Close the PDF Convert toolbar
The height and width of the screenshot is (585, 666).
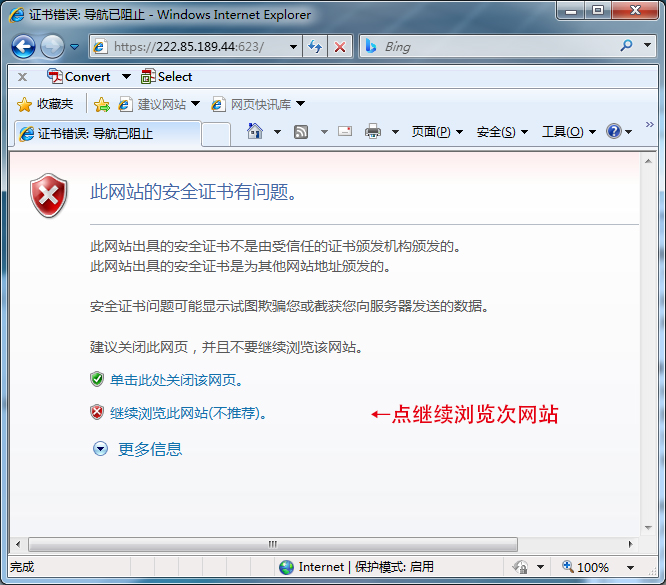(x=23, y=77)
